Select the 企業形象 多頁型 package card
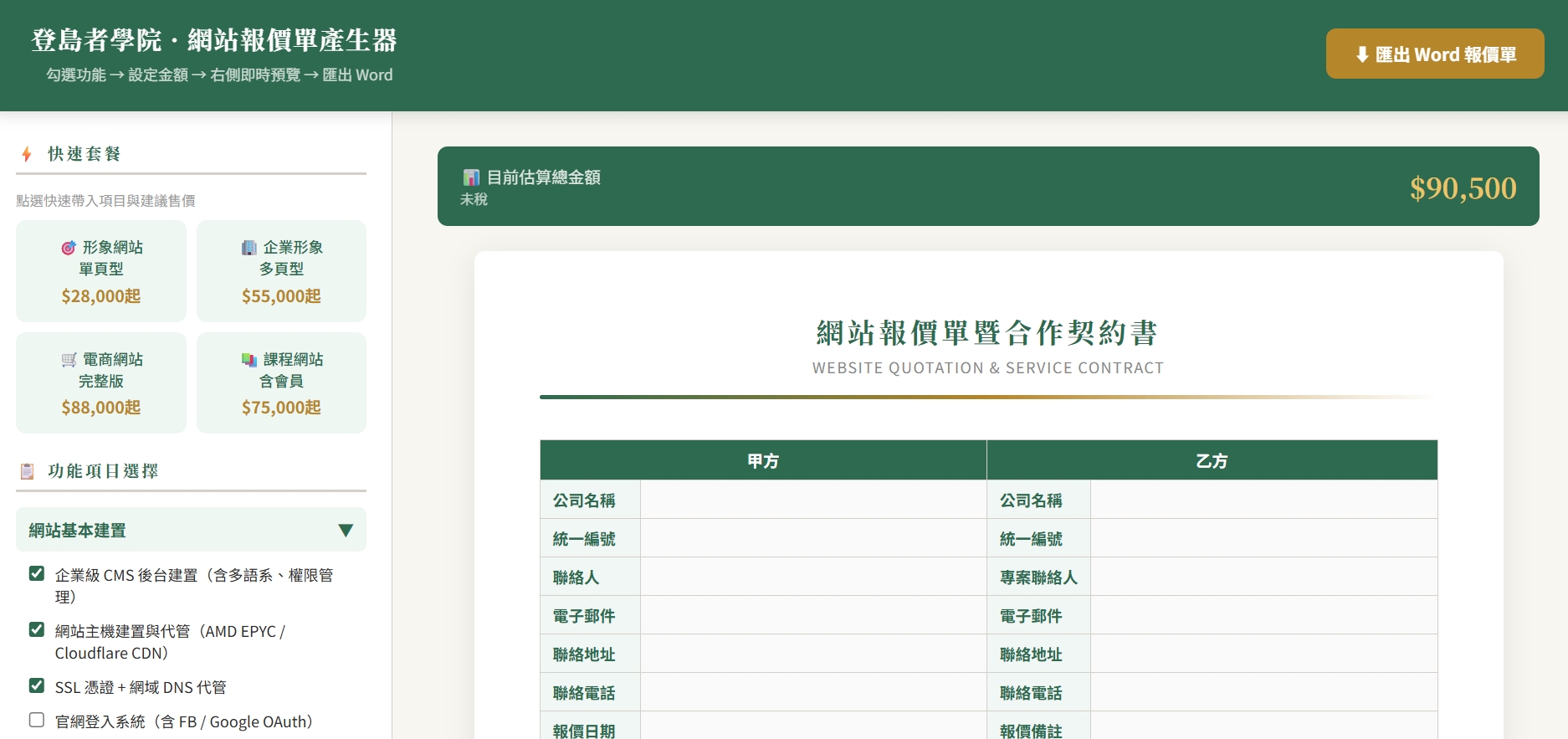 281,271
